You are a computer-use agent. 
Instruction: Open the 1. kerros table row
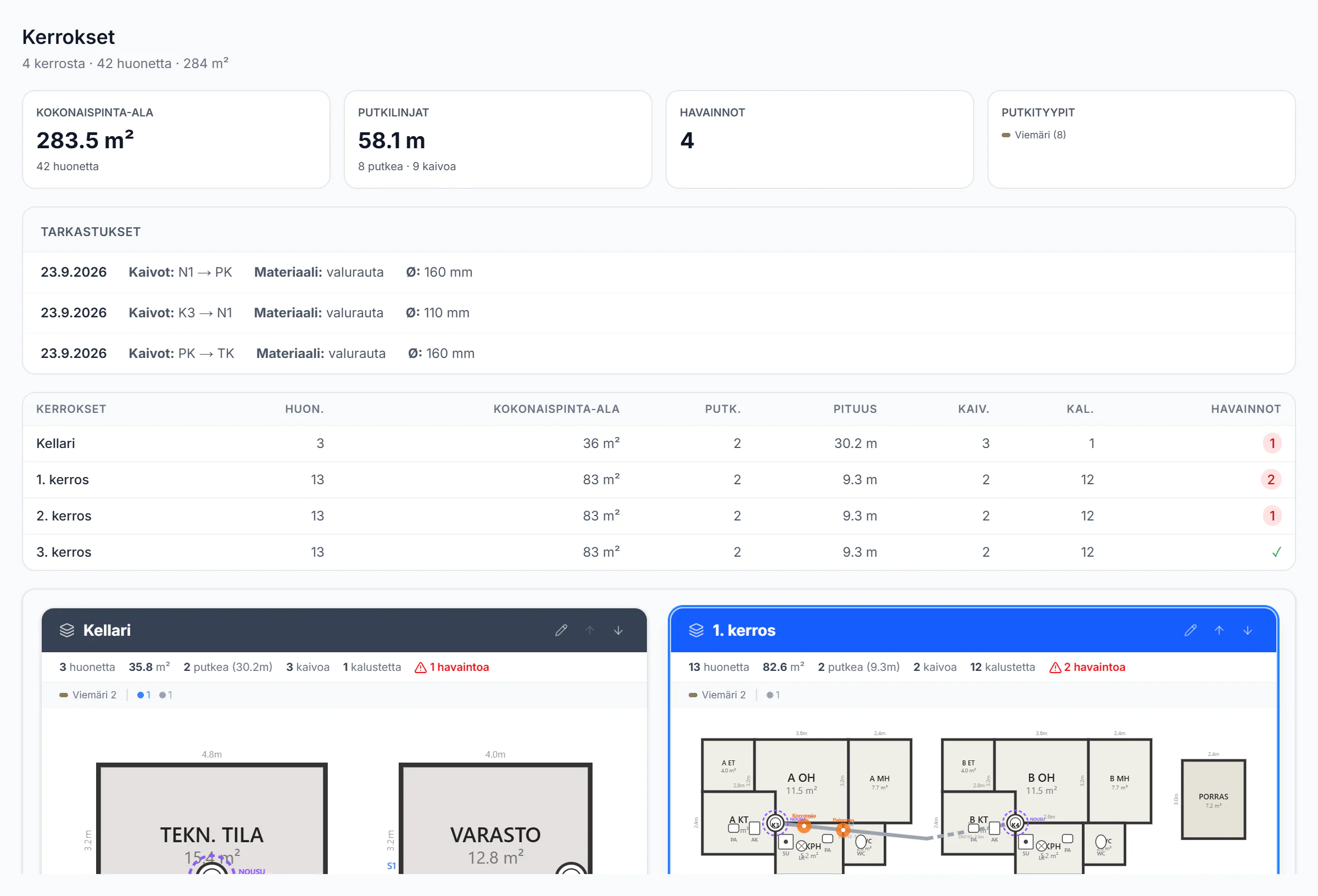point(658,480)
